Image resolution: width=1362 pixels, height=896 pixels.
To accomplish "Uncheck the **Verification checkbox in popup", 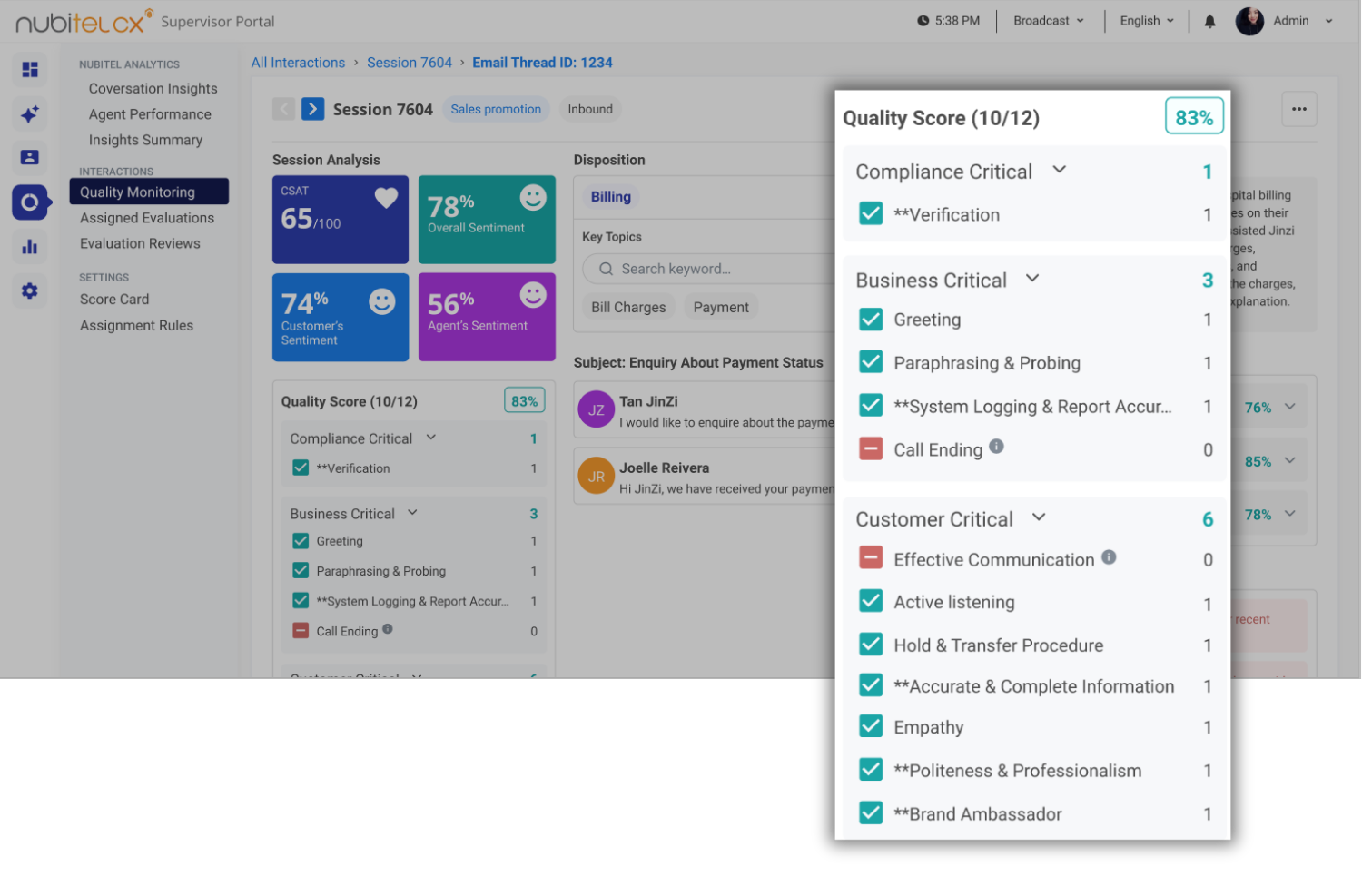I will coord(871,214).
